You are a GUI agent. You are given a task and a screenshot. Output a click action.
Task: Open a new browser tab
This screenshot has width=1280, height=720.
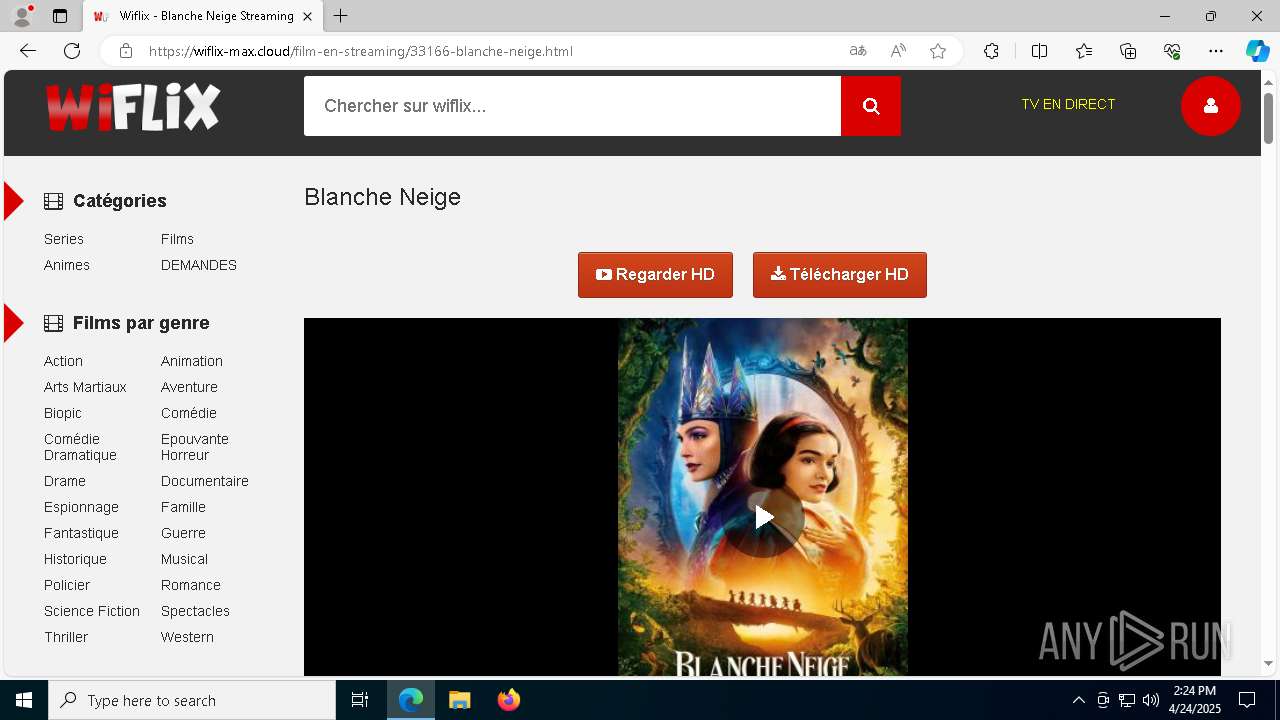(x=341, y=16)
